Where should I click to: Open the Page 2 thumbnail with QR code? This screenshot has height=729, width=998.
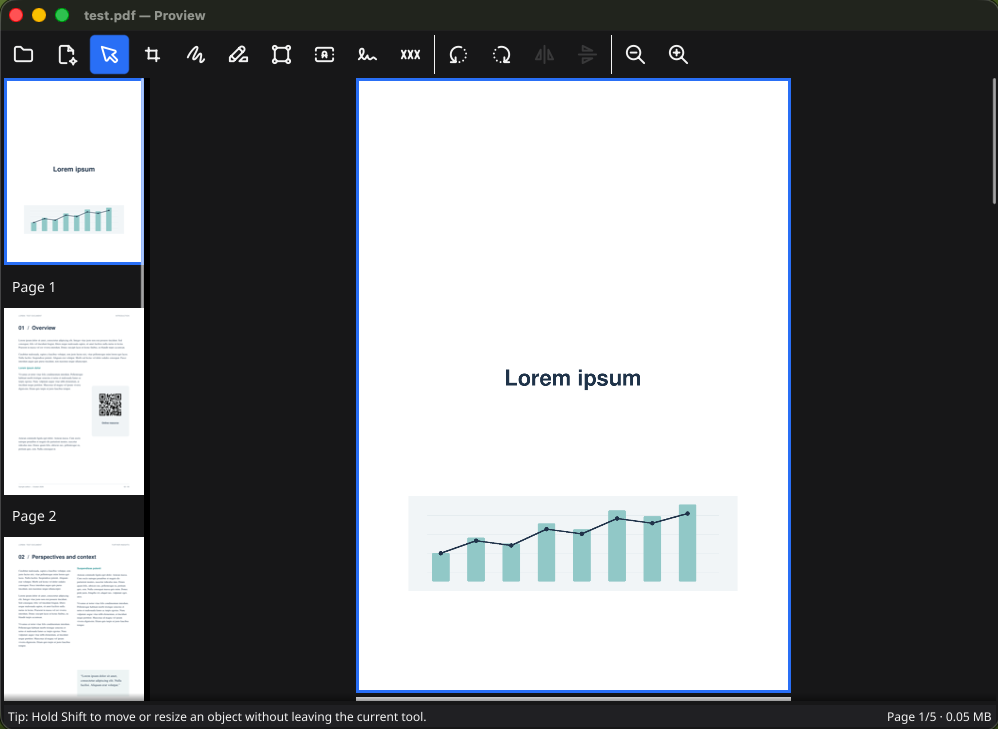[x=74, y=401]
